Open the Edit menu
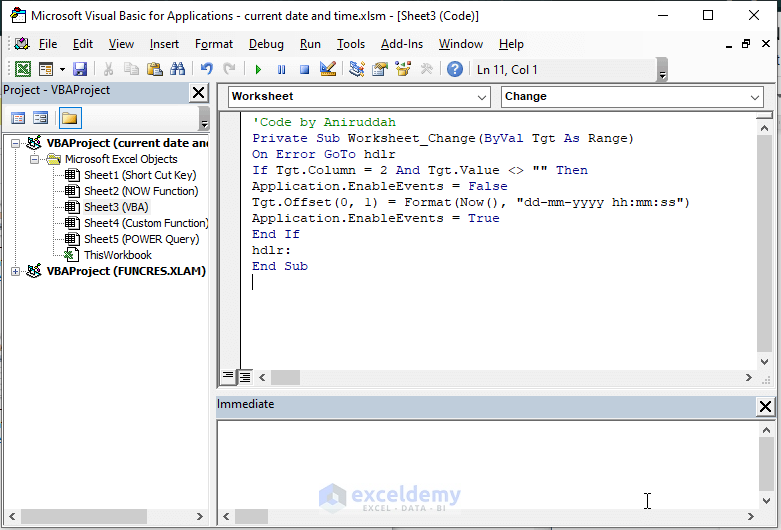Viewport: 781px width, 530px height. (83, 44)
